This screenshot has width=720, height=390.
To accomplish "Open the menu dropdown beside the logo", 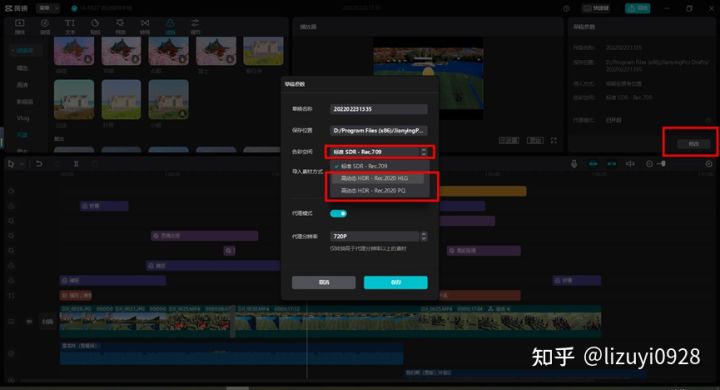I will [48, 8].
